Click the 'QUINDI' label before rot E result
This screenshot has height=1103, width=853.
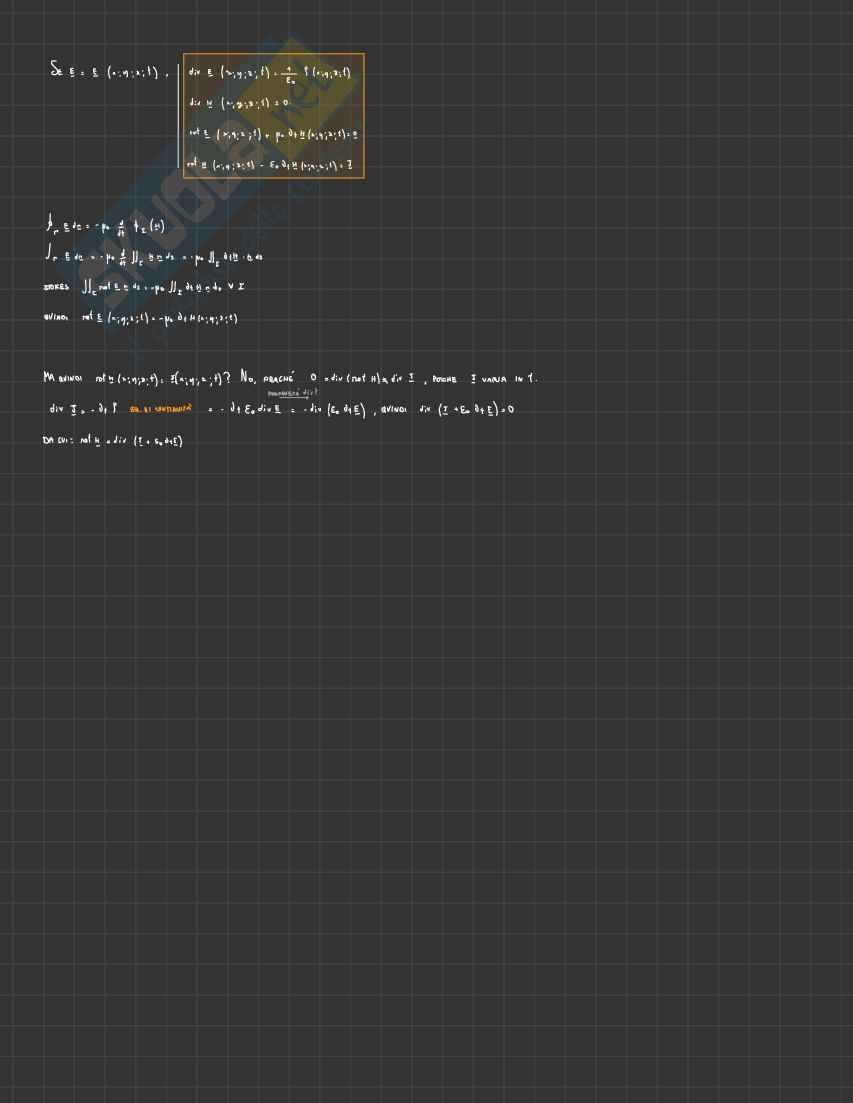pos(56,319)
